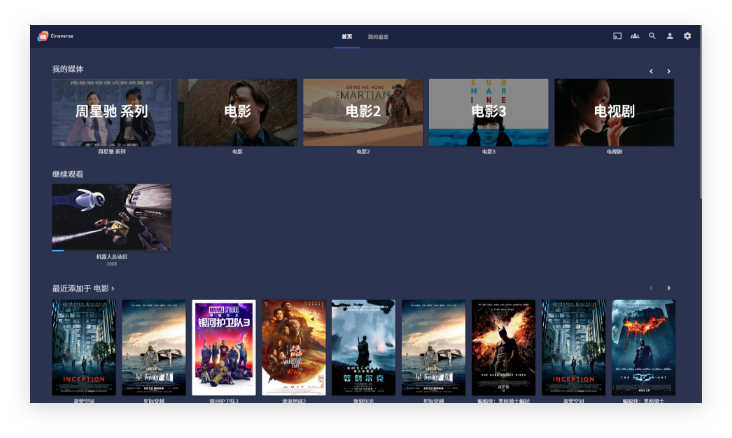Open the 电影2 Martian library card

click(x=363, y=112)
